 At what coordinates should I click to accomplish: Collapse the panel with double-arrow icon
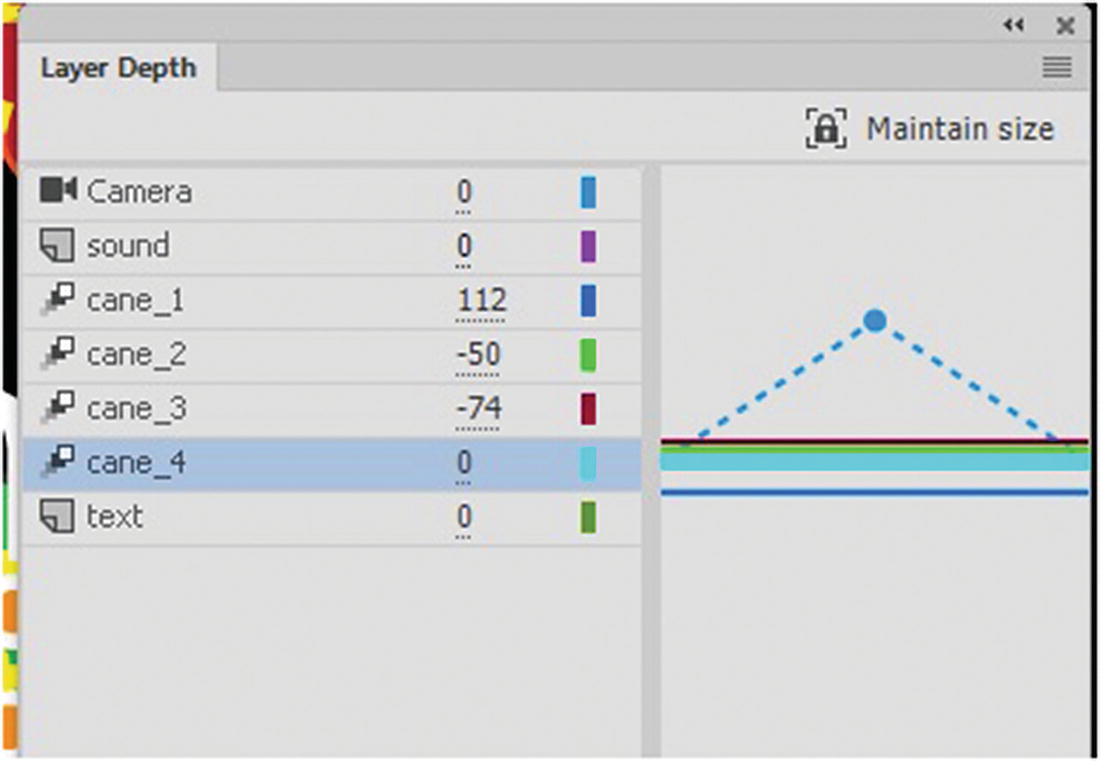[x=1014, y=26]
